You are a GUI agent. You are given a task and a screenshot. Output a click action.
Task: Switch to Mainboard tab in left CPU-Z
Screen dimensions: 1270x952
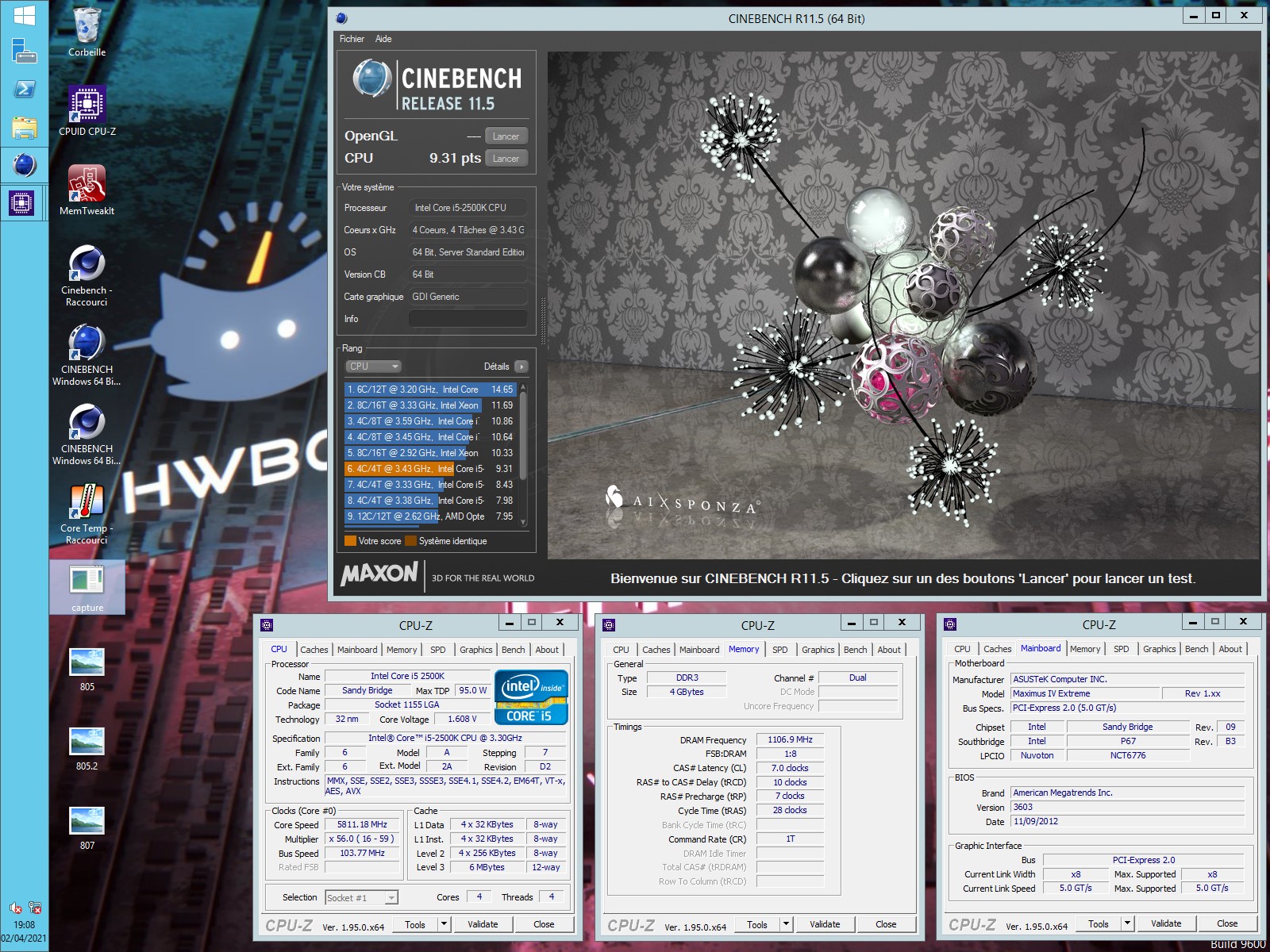[357, 650]
